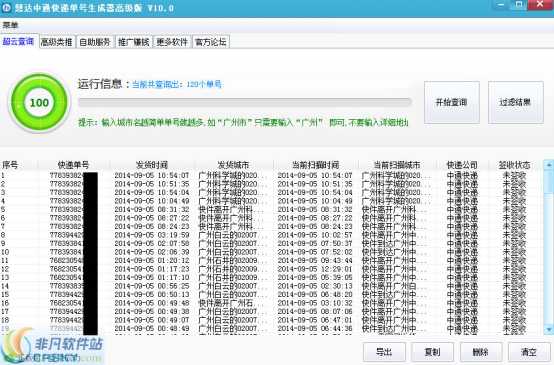The height and width of the screenshot is (365, 554).
Task: Click 中通快递 company cell in row 5
Action: tap(462, 209)
